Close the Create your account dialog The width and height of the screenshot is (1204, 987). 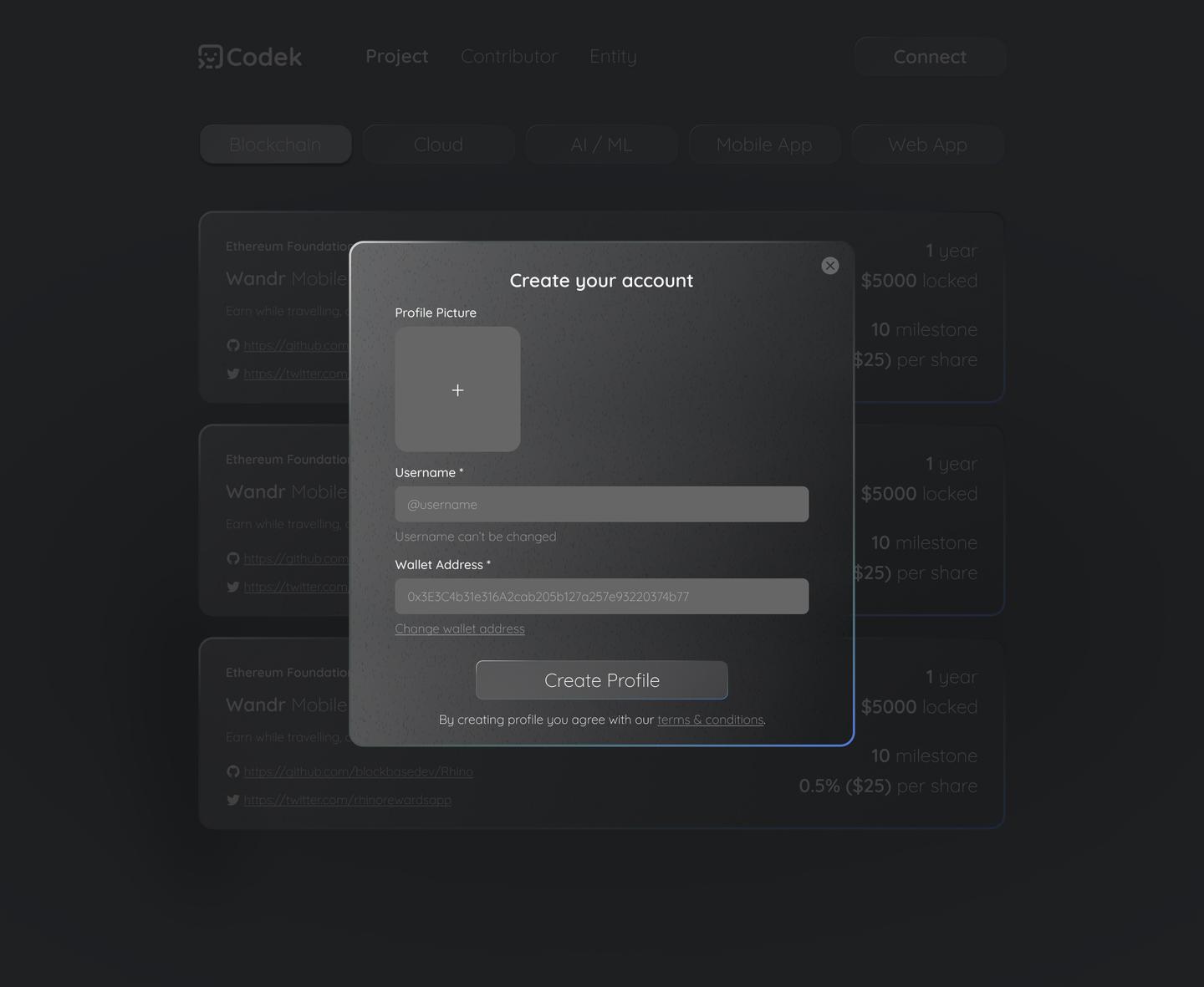pos(829,266)
